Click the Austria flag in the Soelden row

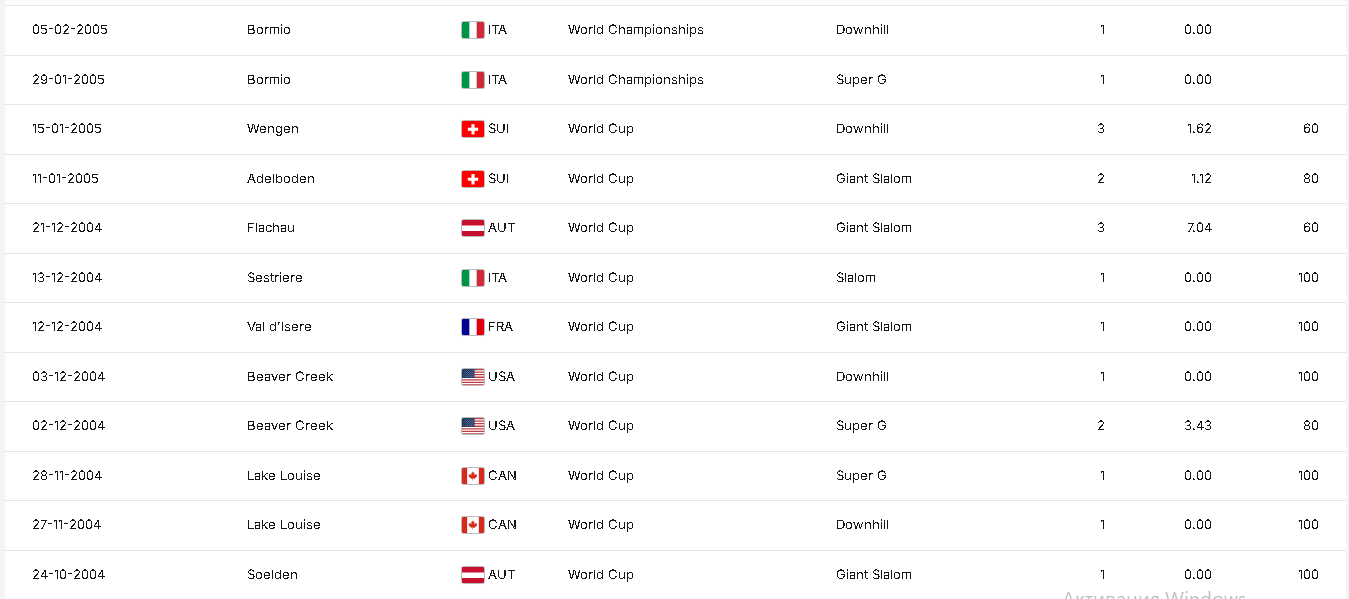[x=473, y=575]
